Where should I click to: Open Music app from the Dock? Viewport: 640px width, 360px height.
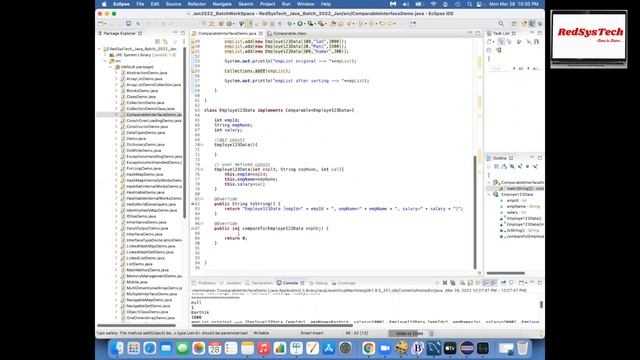coord(264,348)
